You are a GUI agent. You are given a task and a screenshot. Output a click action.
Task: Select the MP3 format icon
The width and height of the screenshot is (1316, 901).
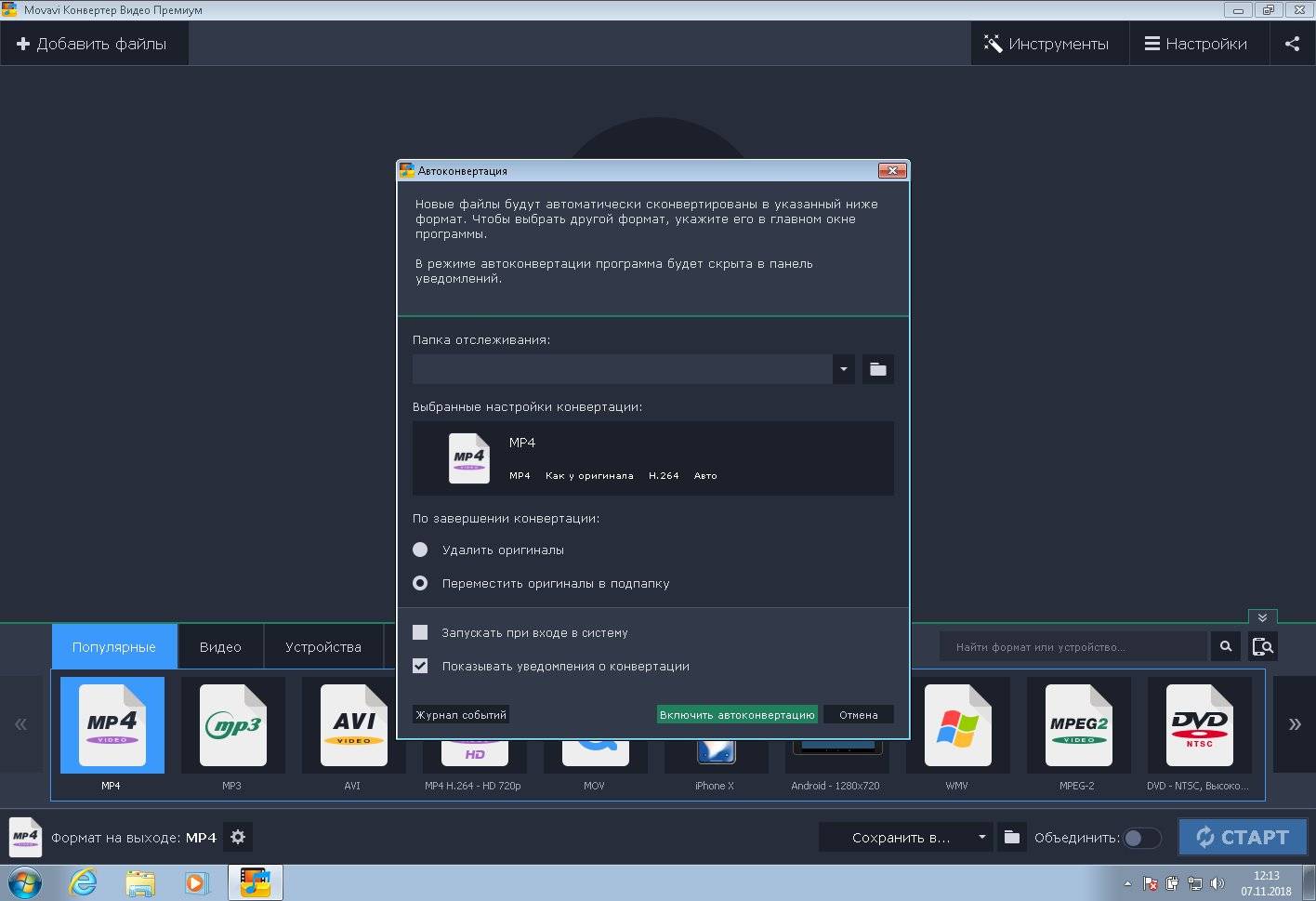(232, 726)
